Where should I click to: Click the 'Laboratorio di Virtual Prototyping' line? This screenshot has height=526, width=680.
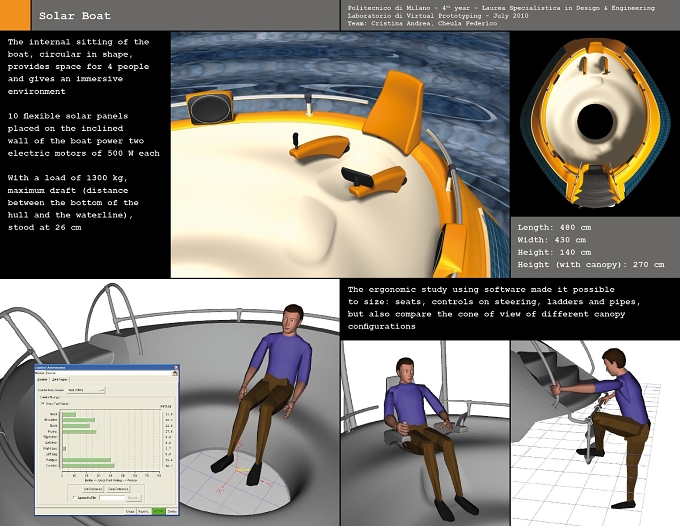[438, 16]
